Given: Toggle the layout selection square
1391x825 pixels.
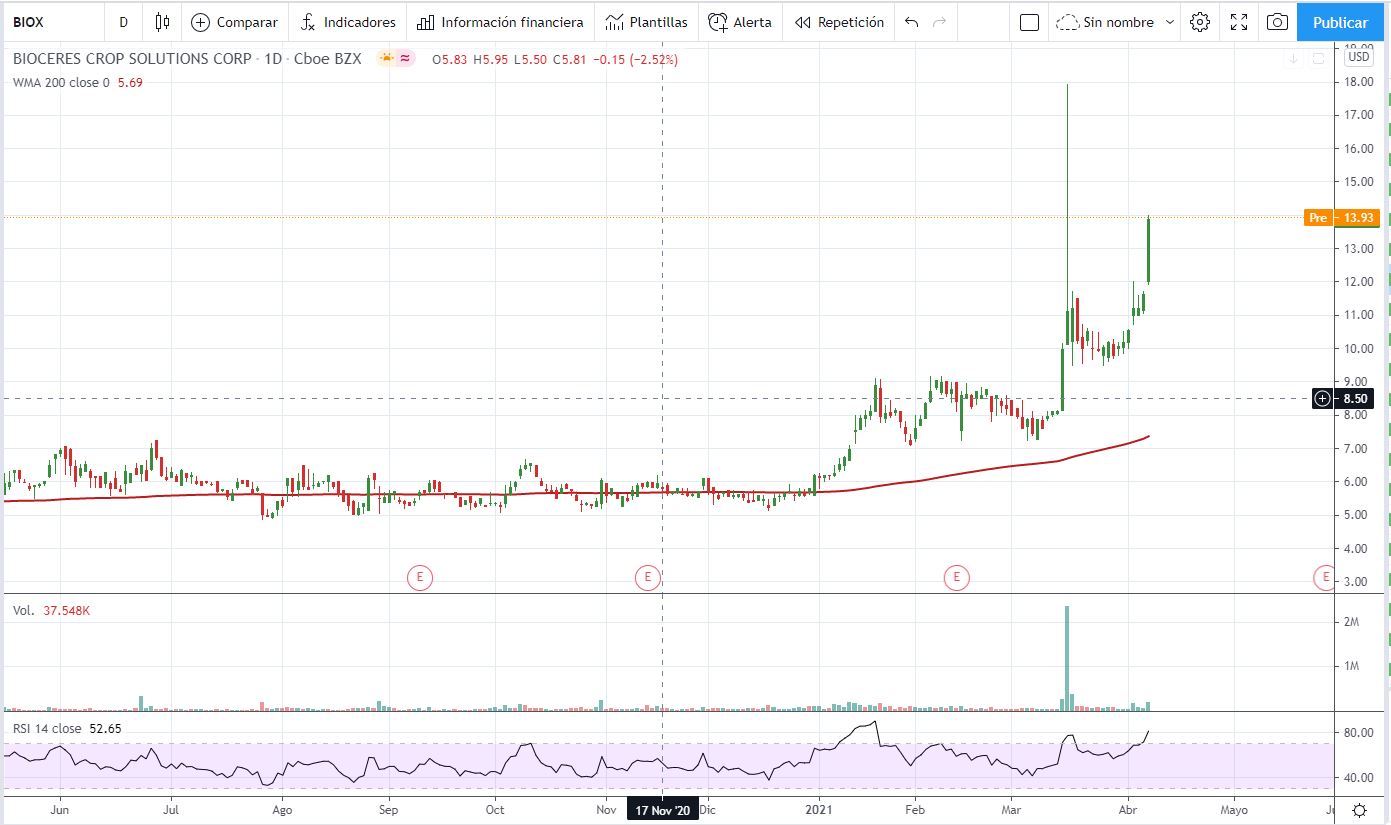Looking at the screenshot, I should point(1029,22).
